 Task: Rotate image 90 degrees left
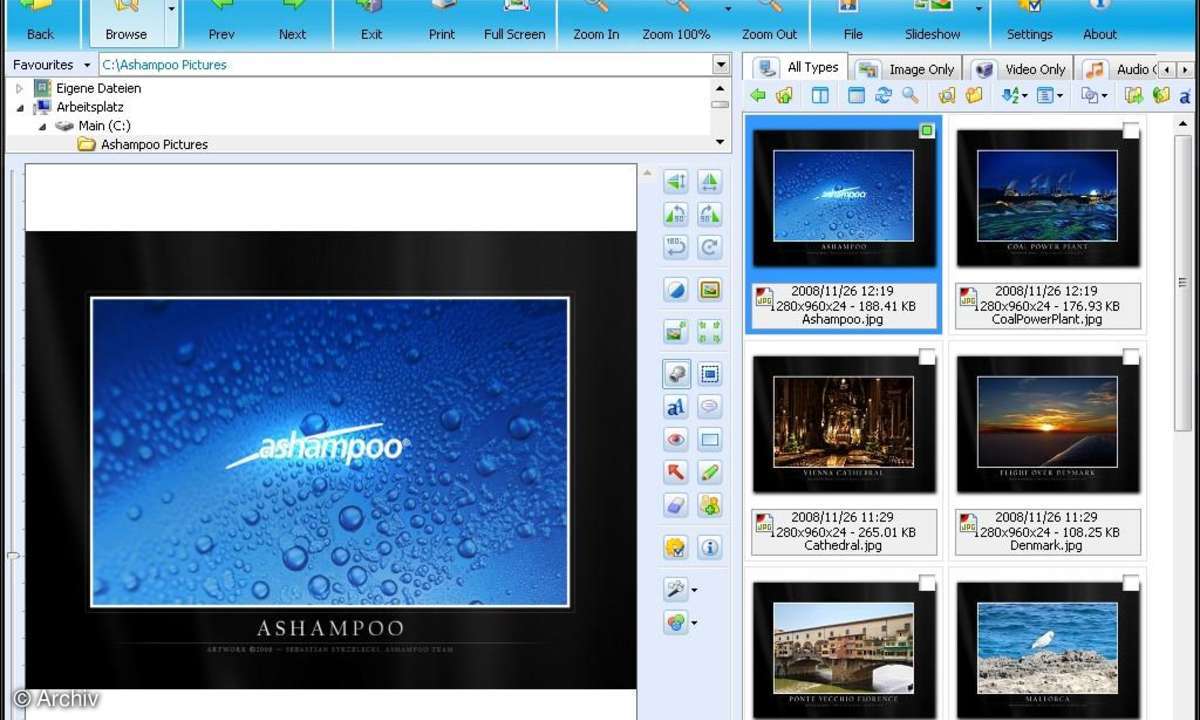[x=676, y=214]
